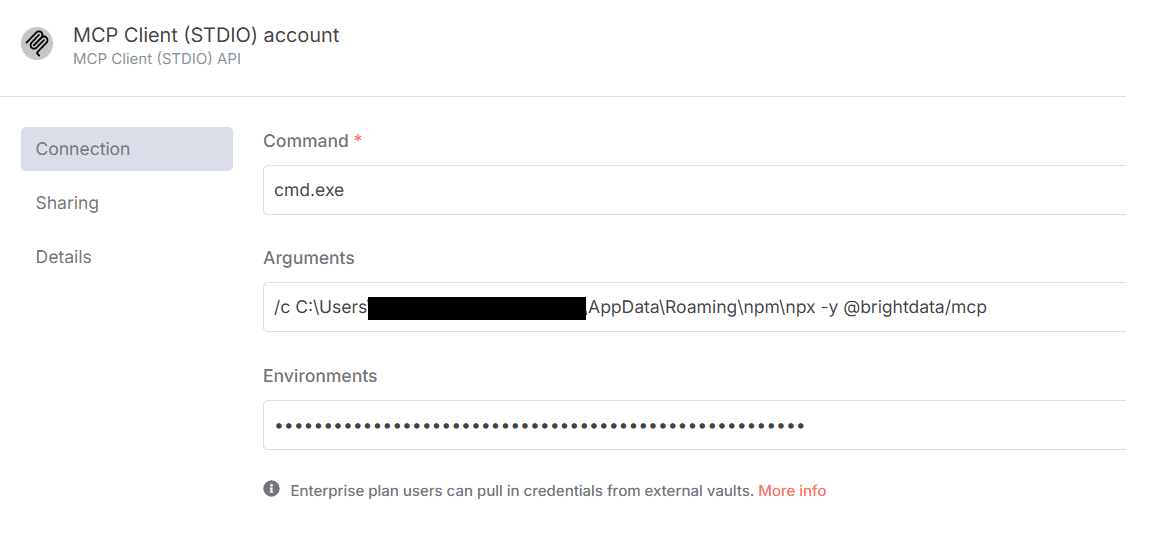Select the Connection tab

[x=127, y=149]
